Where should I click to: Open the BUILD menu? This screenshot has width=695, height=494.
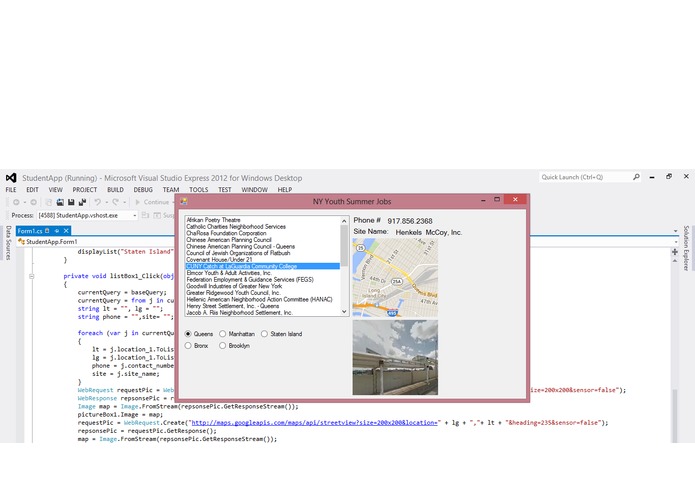(x=115, y=190)
